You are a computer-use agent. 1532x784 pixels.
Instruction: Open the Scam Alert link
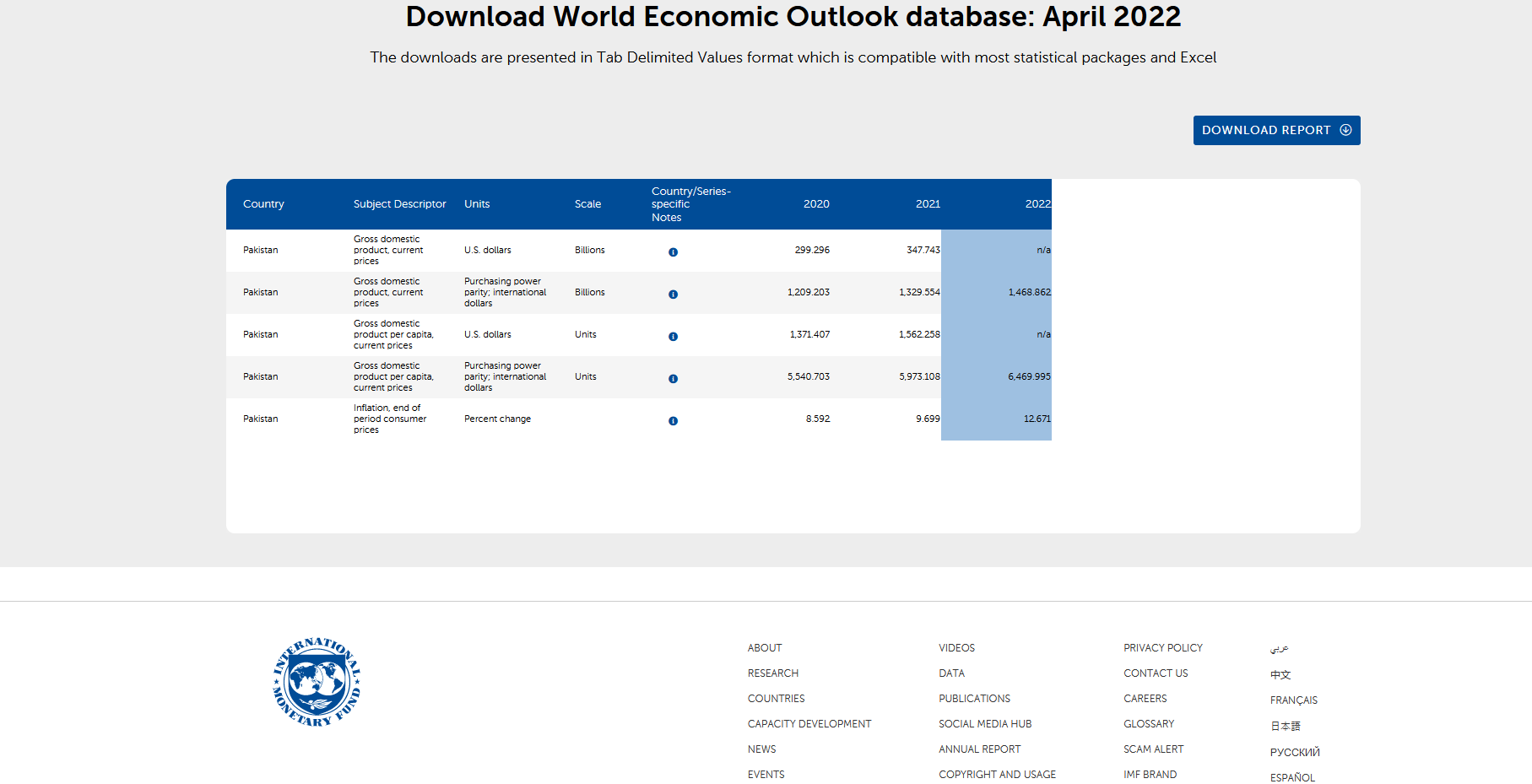point(1153,749)
